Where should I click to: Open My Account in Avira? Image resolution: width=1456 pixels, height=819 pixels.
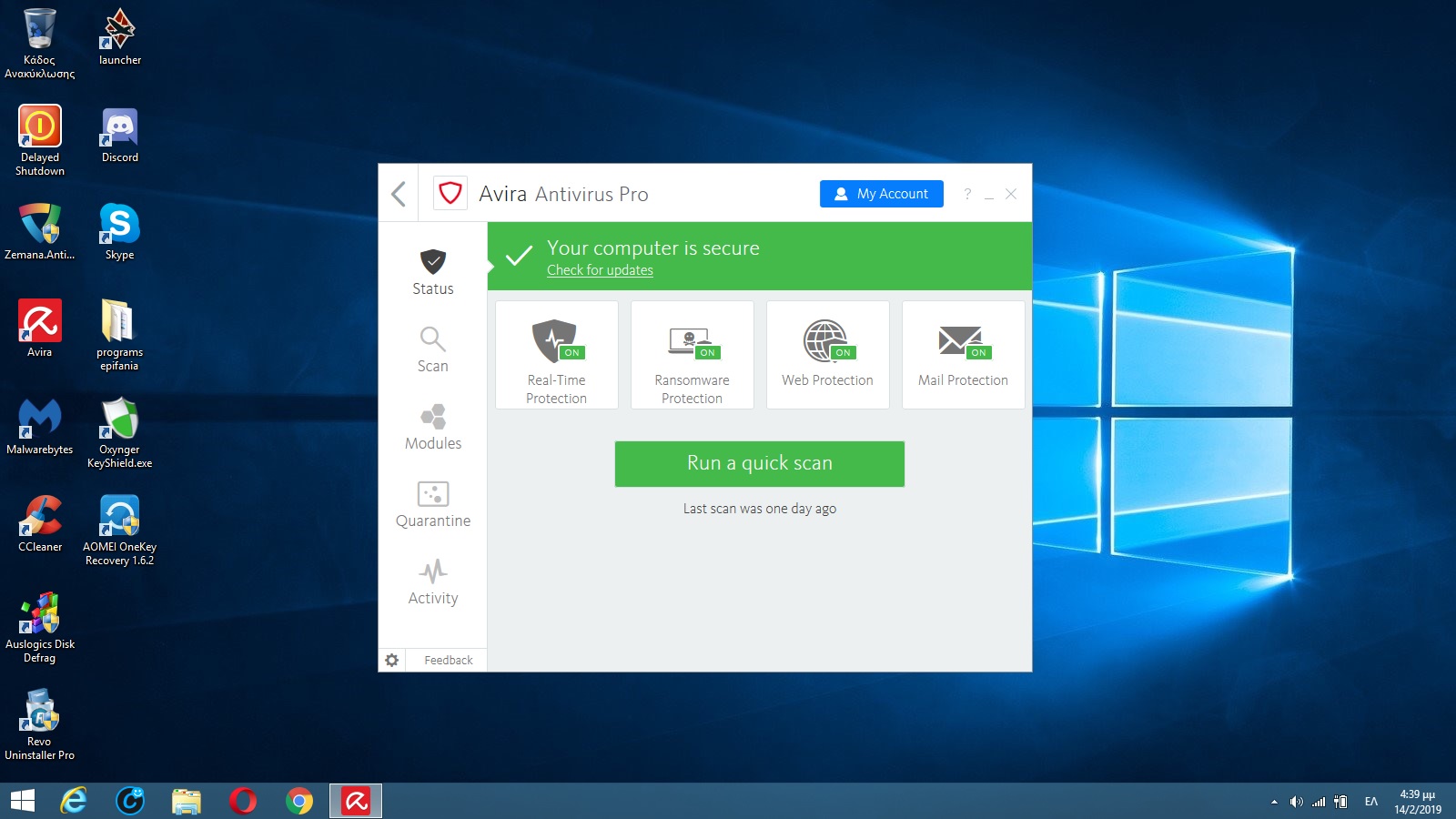tap(882, 194)
